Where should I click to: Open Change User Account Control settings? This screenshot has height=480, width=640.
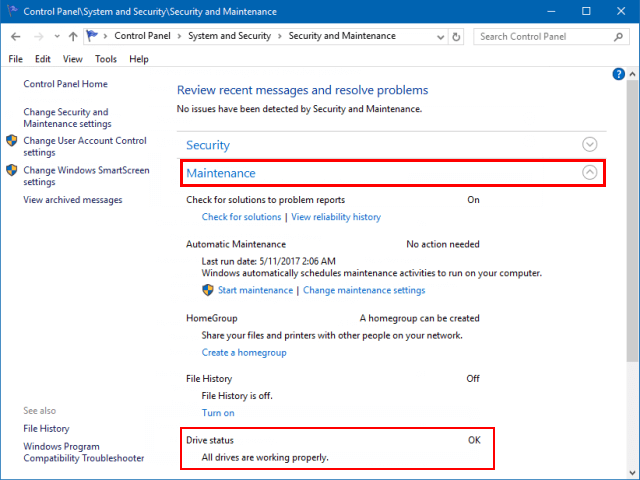(x=85, y=147)
